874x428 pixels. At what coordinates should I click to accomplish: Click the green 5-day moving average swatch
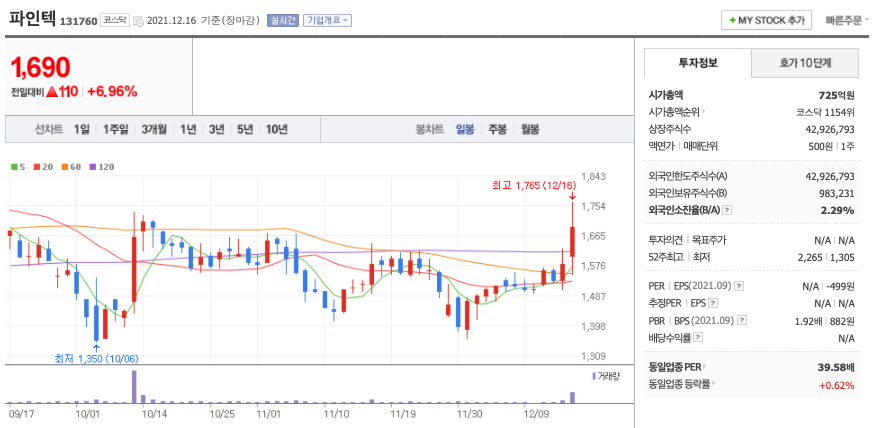14,167
